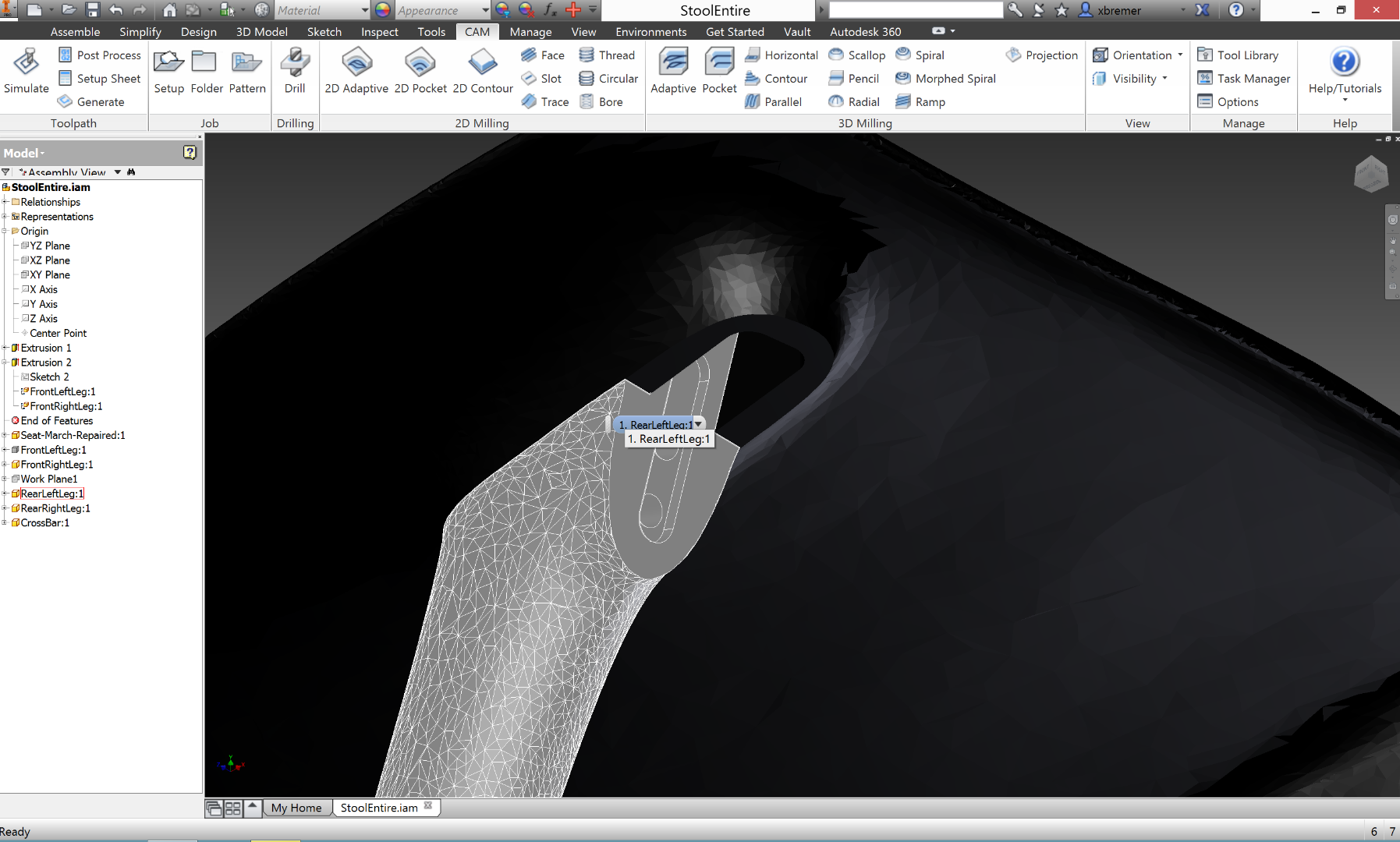Select the Morphed Spiral strategy
This screenshot has height=842, width=1400.
946,79
